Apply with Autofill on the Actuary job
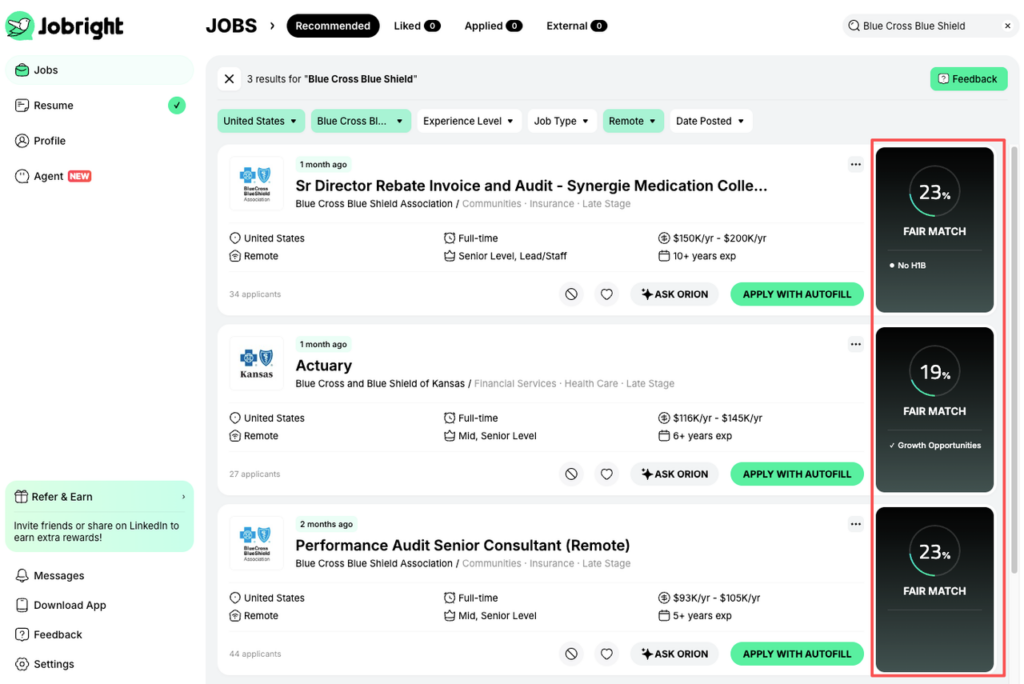The image size is (1024, 684). 797,473
